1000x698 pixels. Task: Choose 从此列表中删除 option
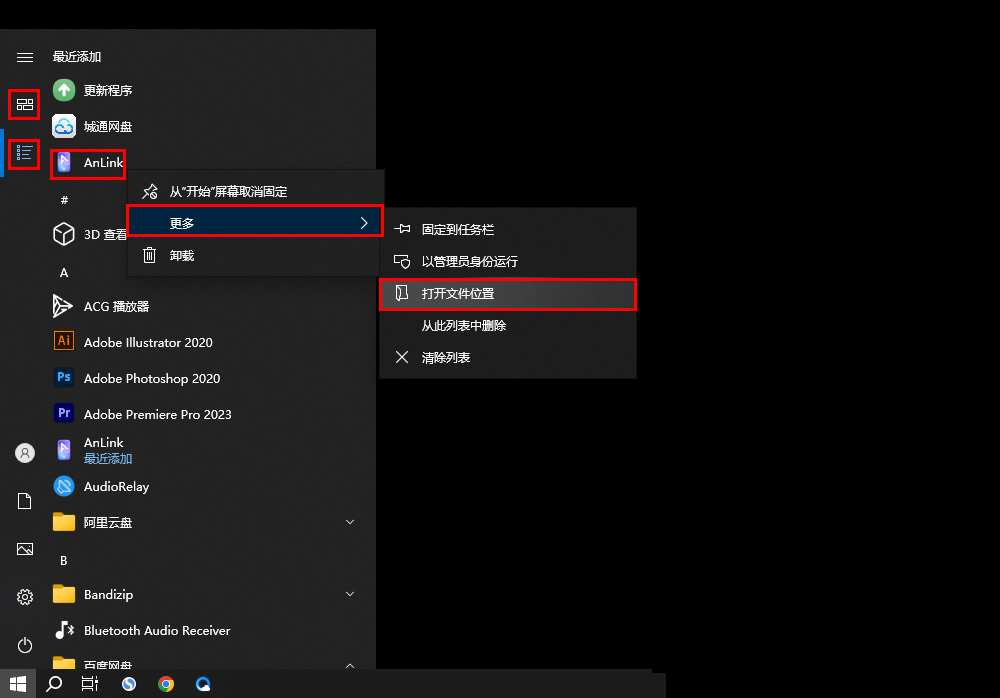point(508,325)
